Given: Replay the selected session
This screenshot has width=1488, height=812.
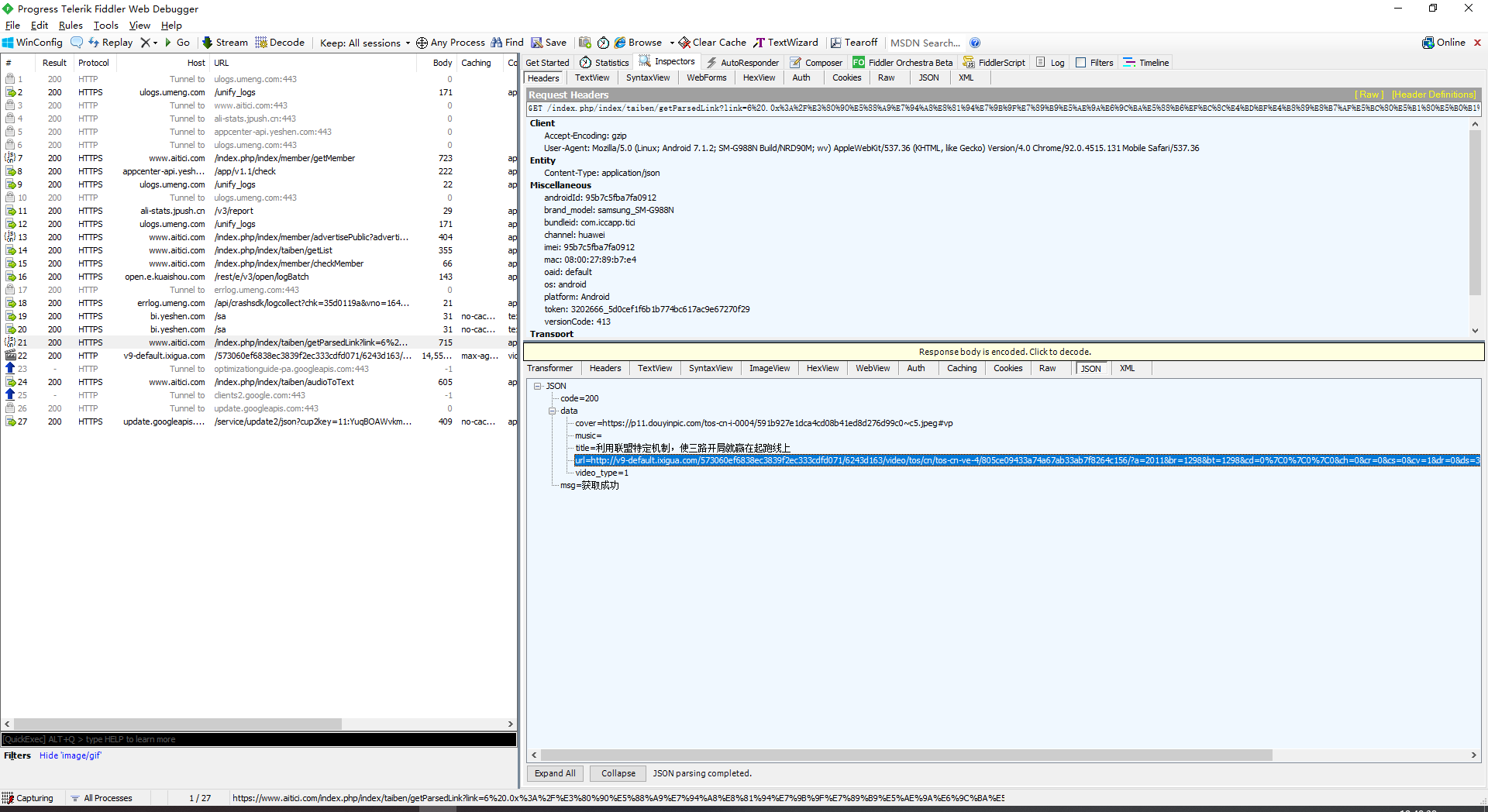Looking at the screenshot, I should tap(111, 43).
